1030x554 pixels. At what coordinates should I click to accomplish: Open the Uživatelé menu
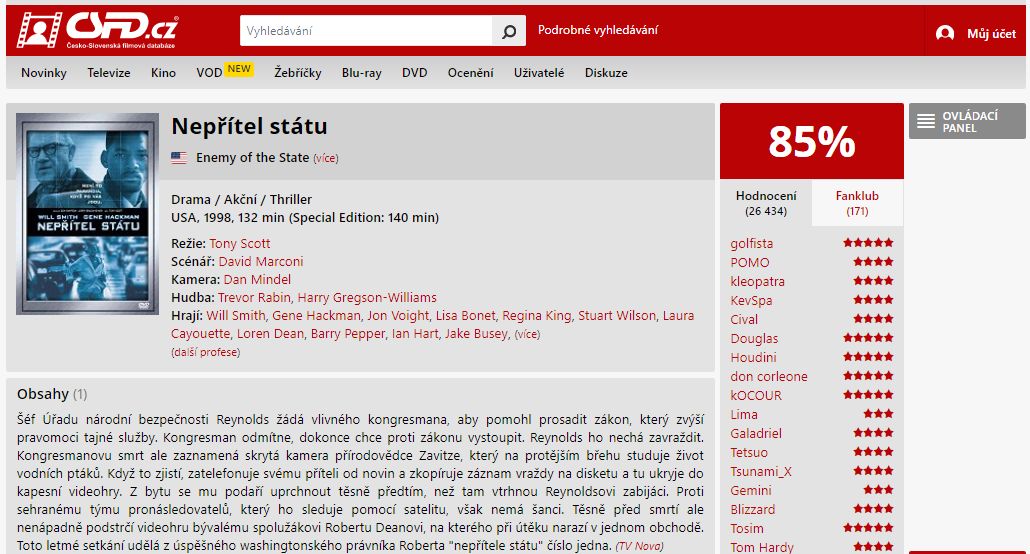[x=539, y=73]
